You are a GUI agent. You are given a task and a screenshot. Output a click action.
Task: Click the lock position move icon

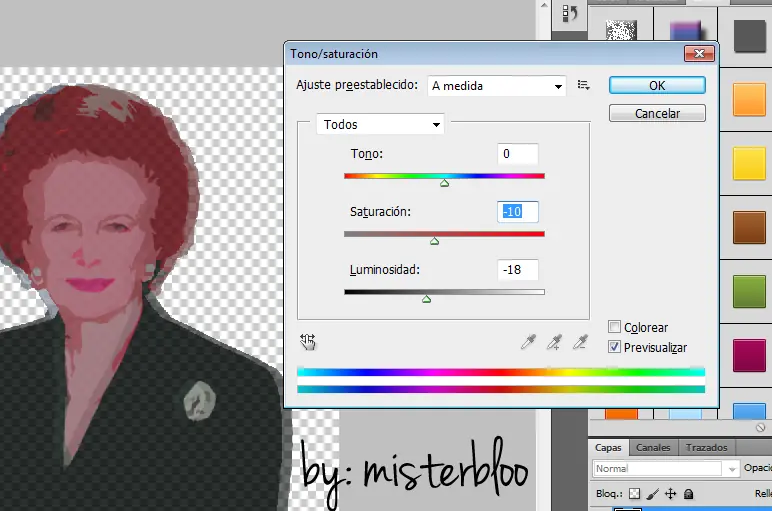click(x=671, y=493)
